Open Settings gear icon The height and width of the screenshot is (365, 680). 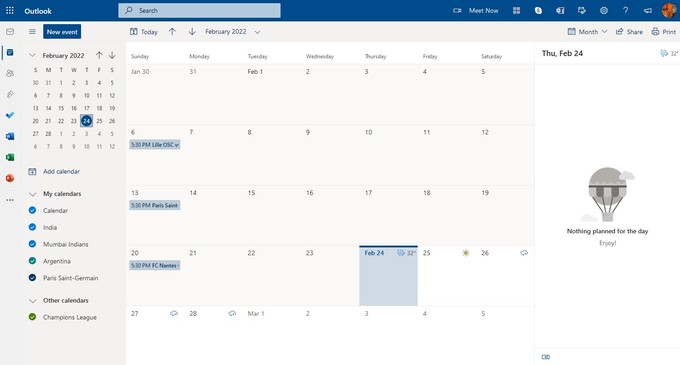(x=604, y=10)
